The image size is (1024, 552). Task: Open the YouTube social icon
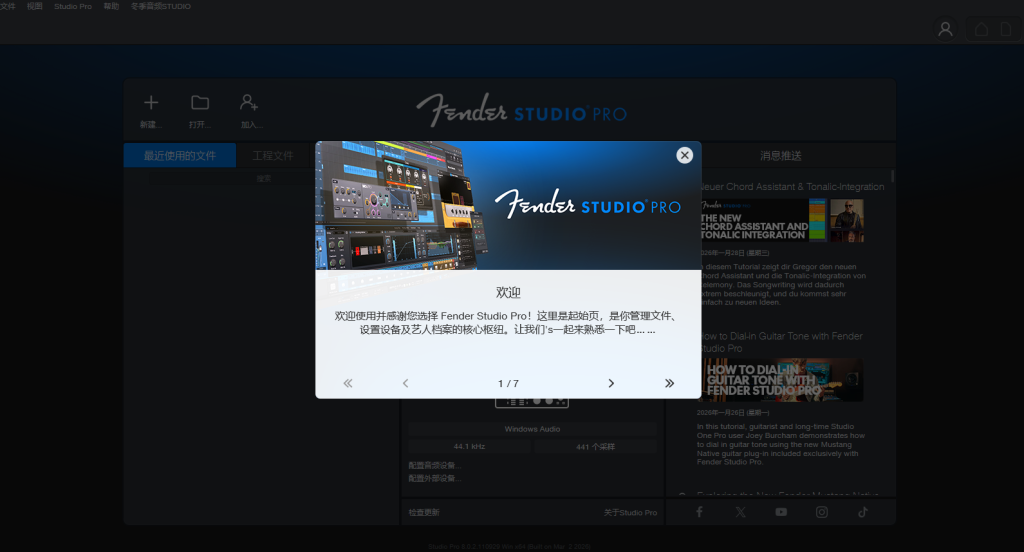[781, 512]
